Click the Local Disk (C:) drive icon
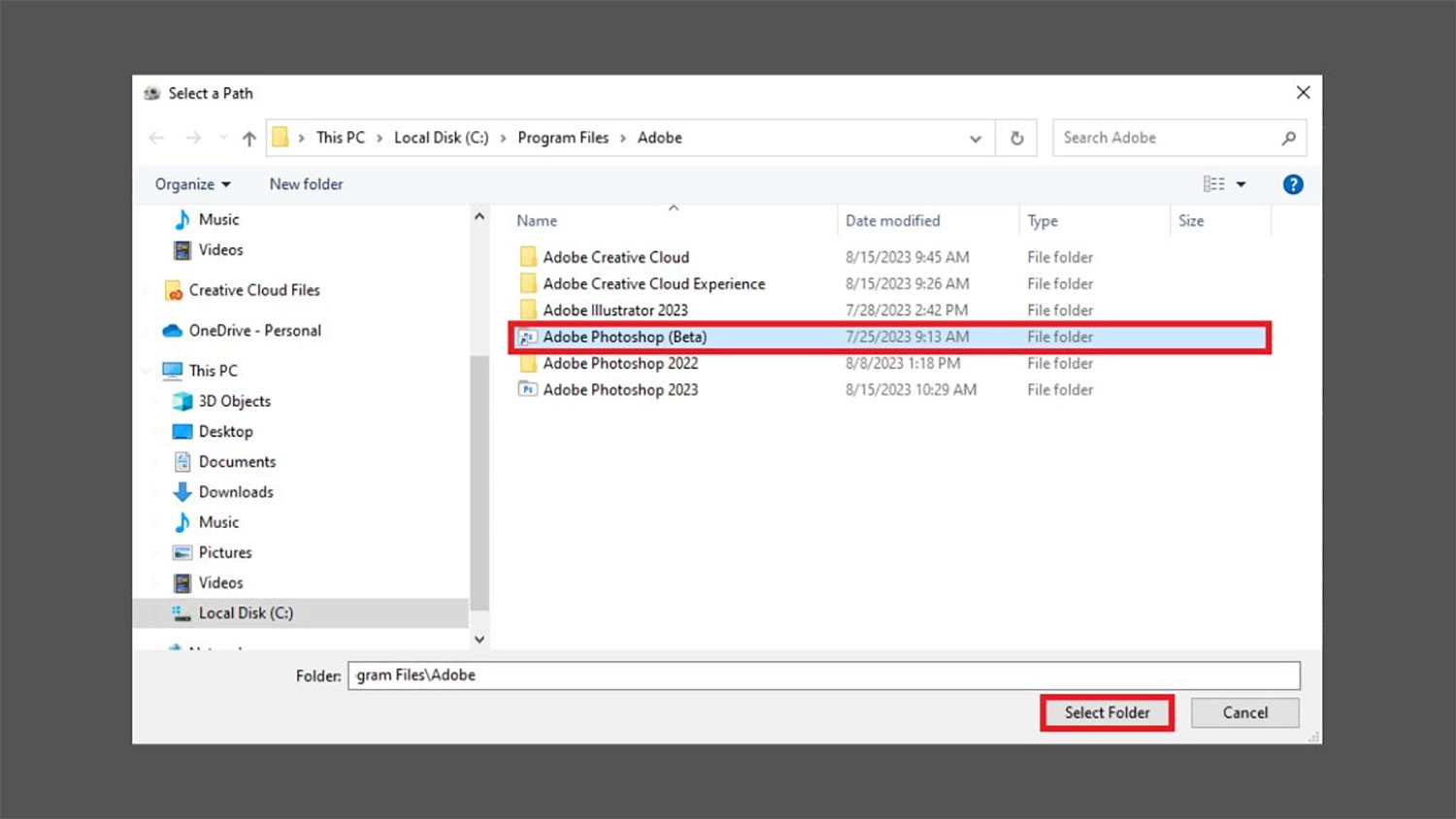The height and width of the screenshot is (819, 1456). click(x=182, y=612)
